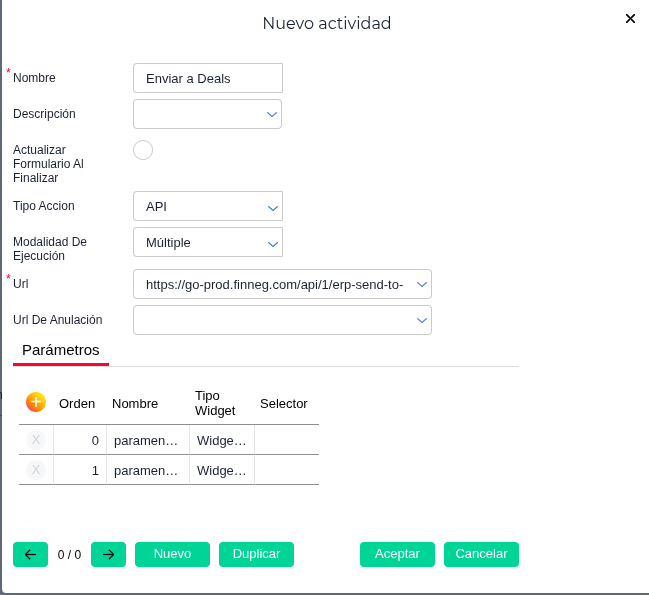Open the Tipo Accion dropdown
The width and height of the screenshot is (649, 595).
pos(272,207)
